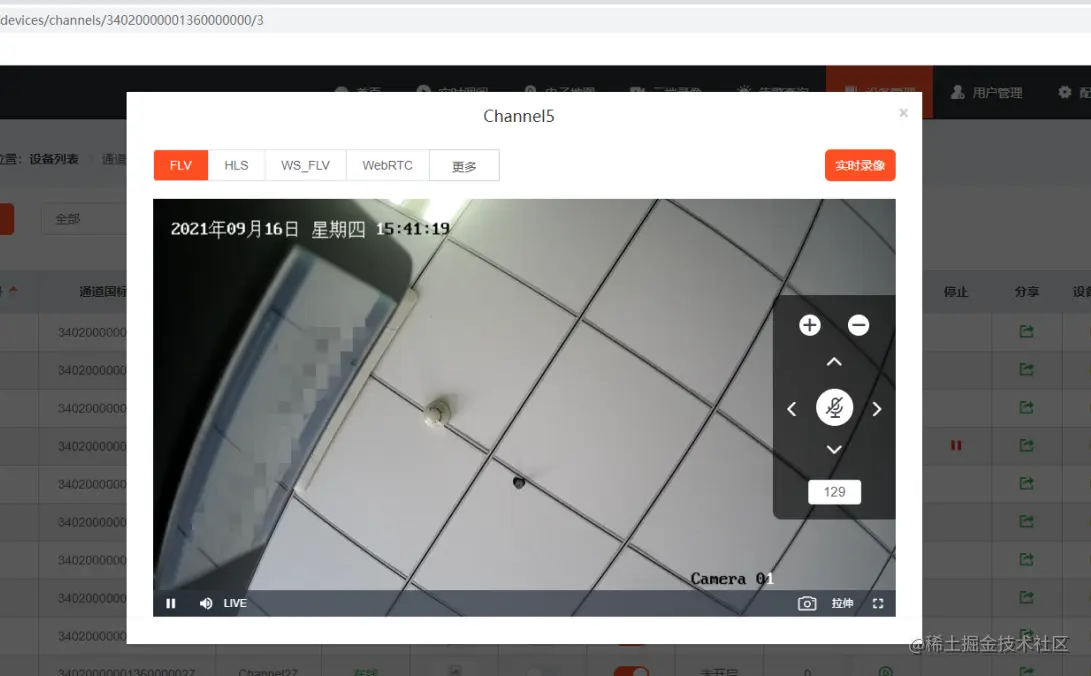Toggle the 拉伸 stretch mode

(842, 604)
